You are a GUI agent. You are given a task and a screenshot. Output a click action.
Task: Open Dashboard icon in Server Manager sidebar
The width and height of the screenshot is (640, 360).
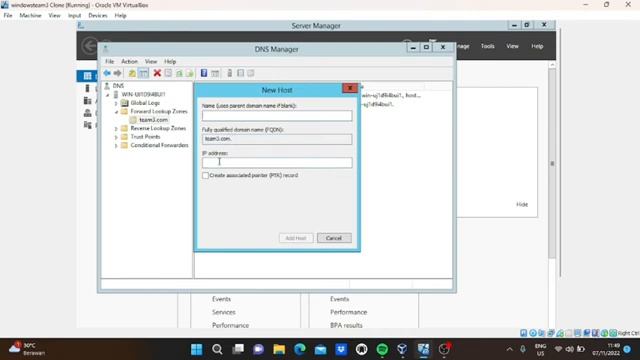pos(87,76)
